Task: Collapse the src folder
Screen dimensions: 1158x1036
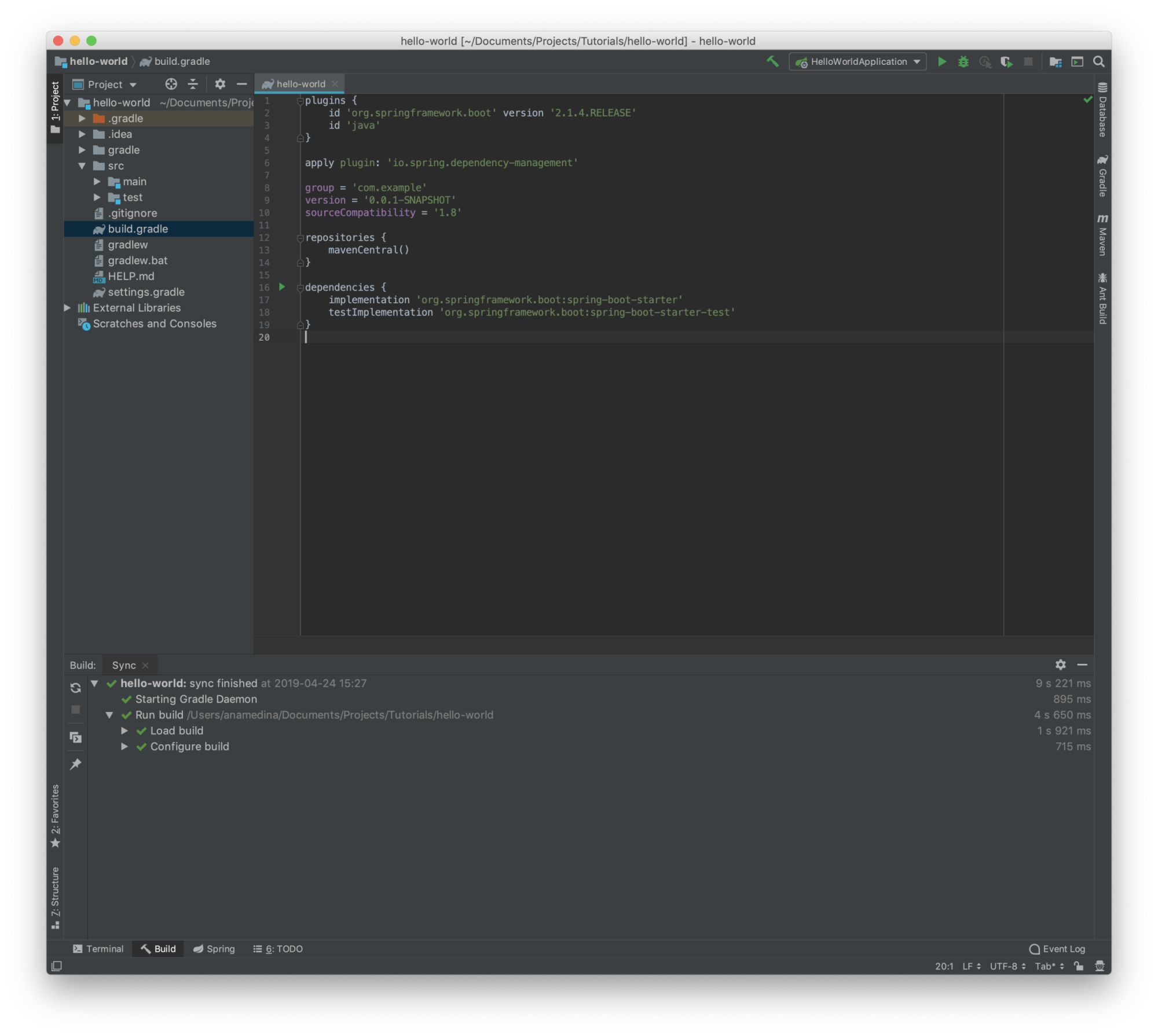Action: [x=82, y=166]
